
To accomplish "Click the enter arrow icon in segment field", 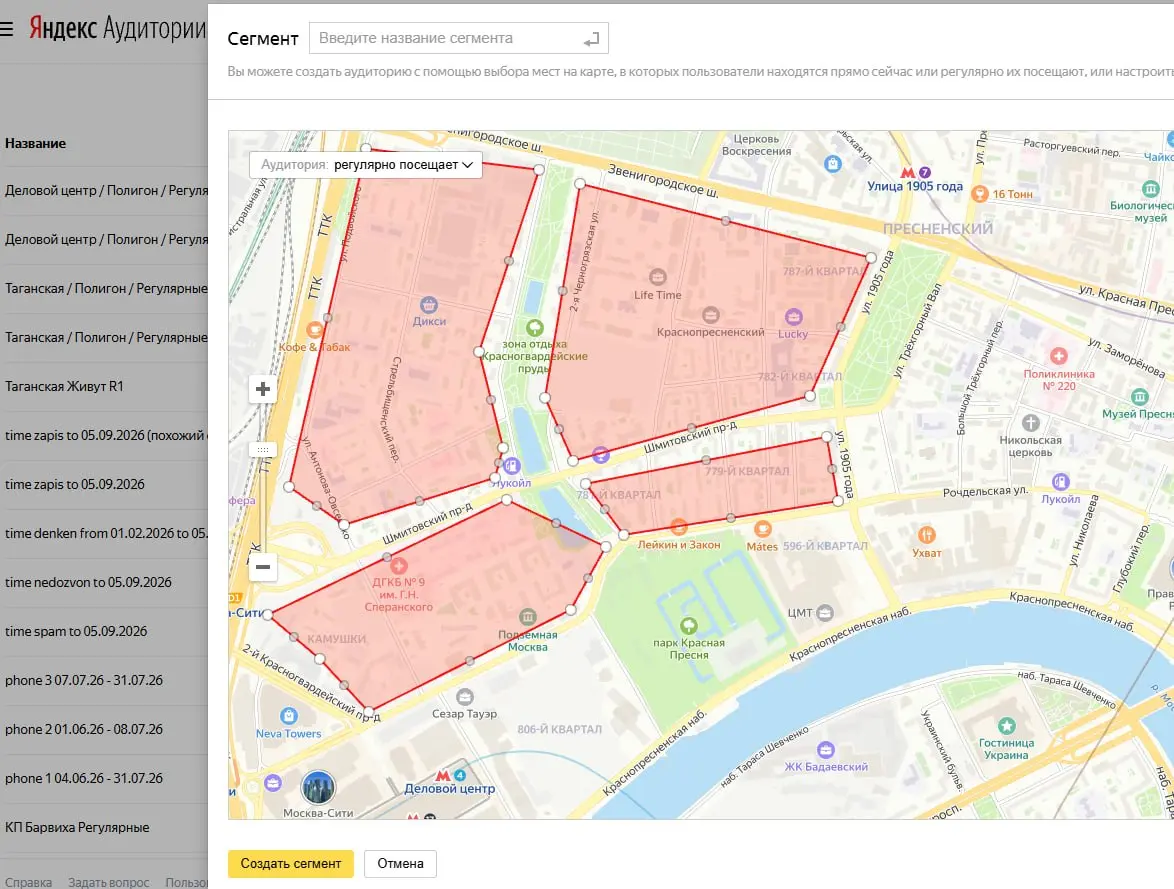I will [591, 39].
